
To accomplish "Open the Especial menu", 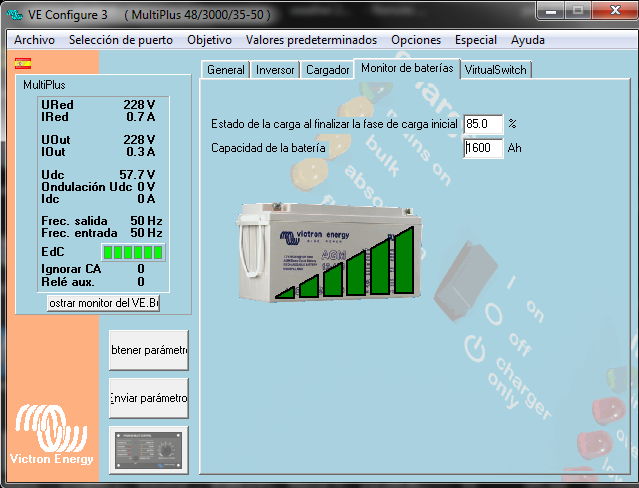I will click(476, 40).
